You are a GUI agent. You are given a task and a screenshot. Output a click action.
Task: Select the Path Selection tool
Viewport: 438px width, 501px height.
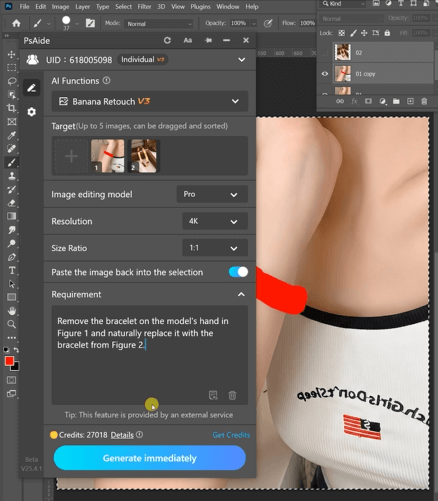coord(12,284)
